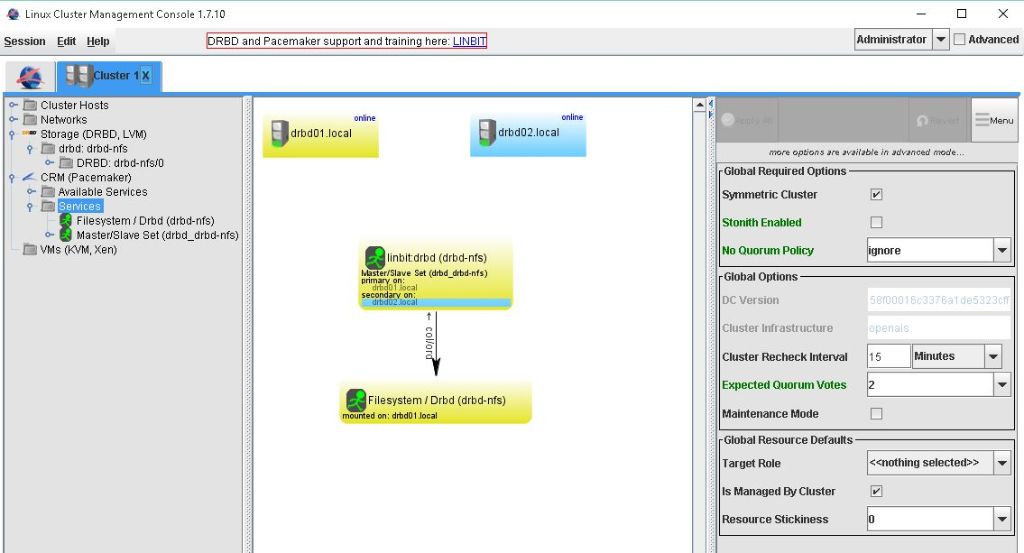Open the globe home tab icon
Screen dimensions: 1024x553
[30, 77]
